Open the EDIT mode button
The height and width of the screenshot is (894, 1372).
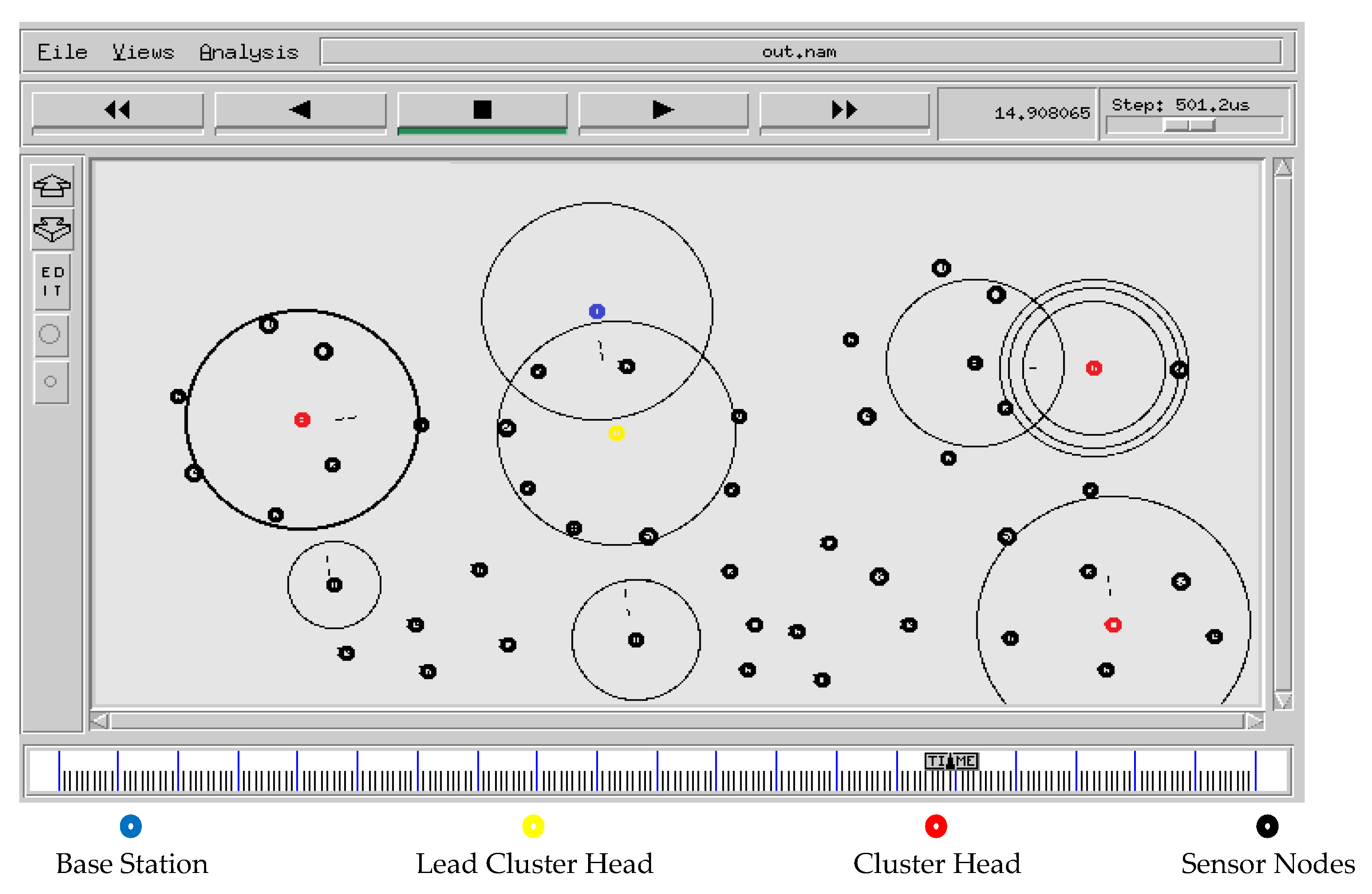(52, 281)
